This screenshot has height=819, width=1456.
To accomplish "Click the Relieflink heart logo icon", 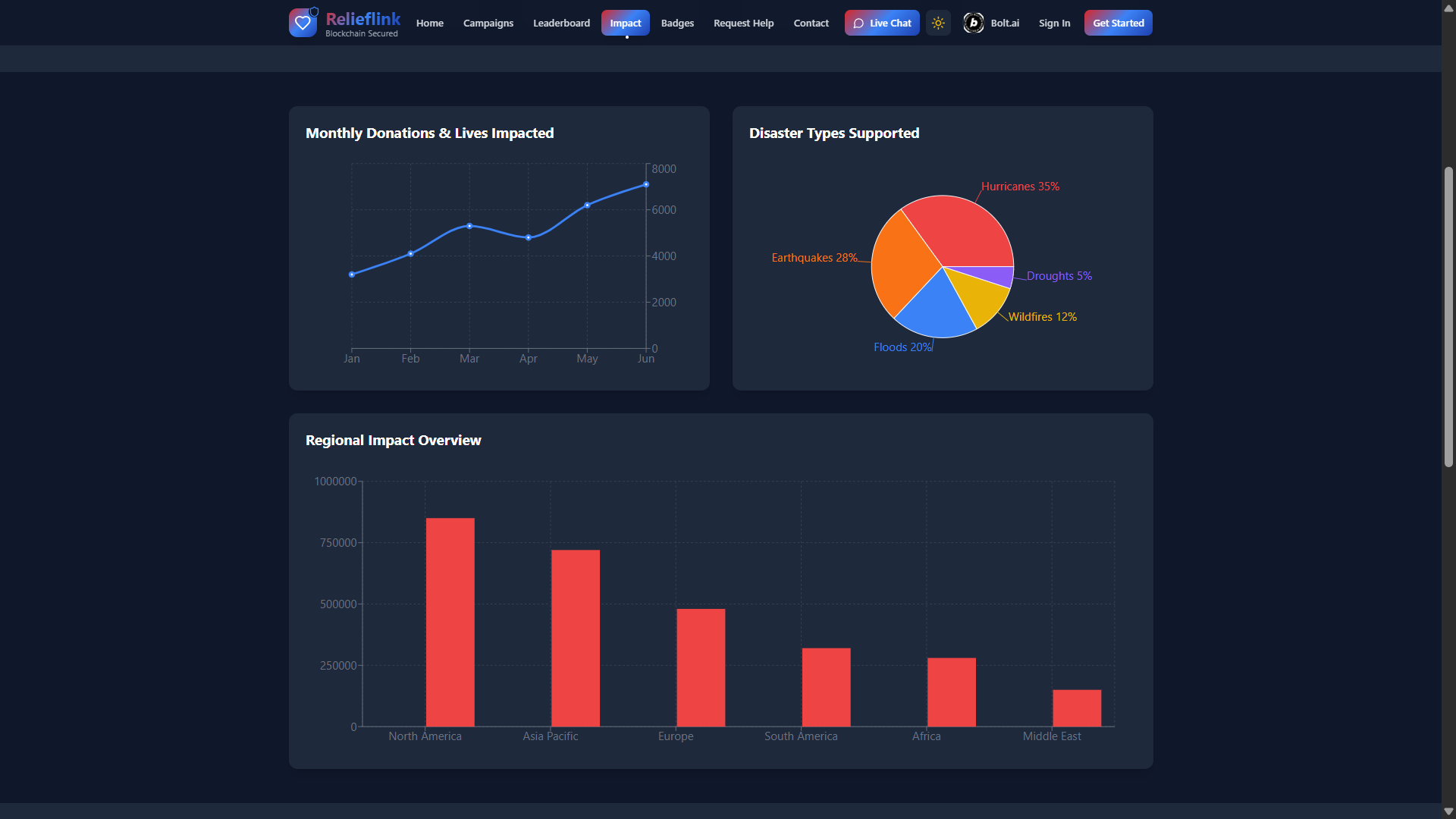I will [x=303, y=23].
